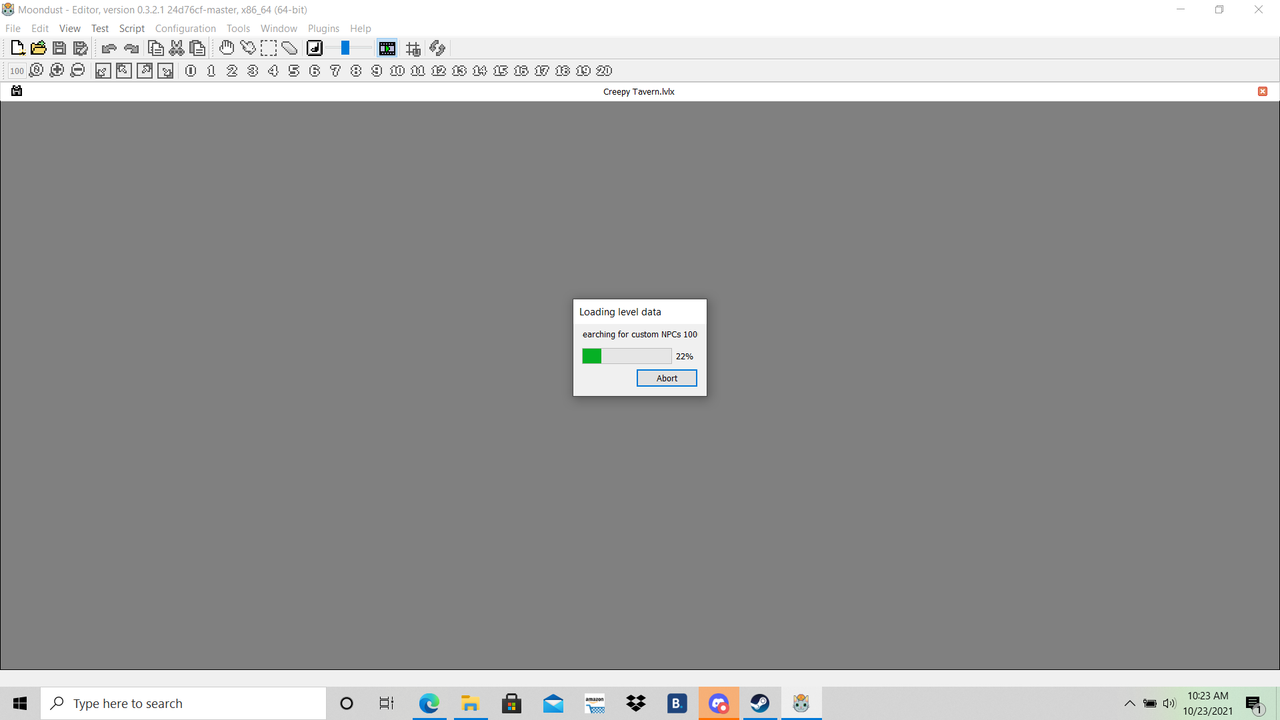Open the Test menu
1280x720 pixels.
(x=99, y=28)
